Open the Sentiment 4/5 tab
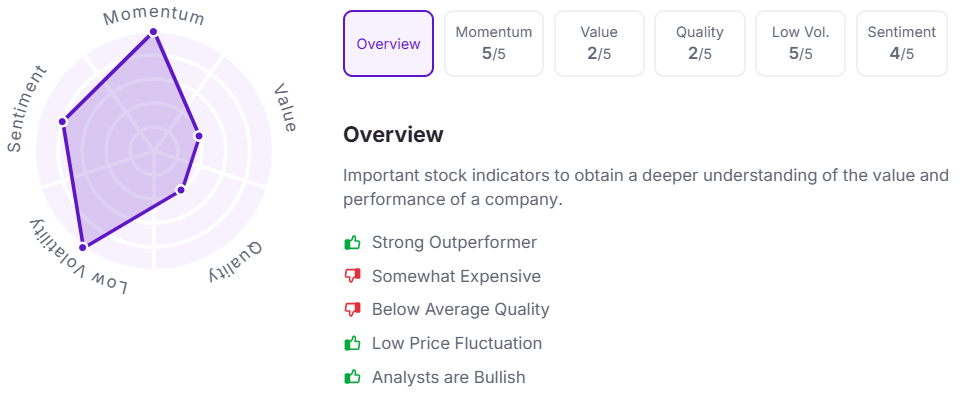Image resolution: width=967 pixels, height=412 pixels. [902, 44]
